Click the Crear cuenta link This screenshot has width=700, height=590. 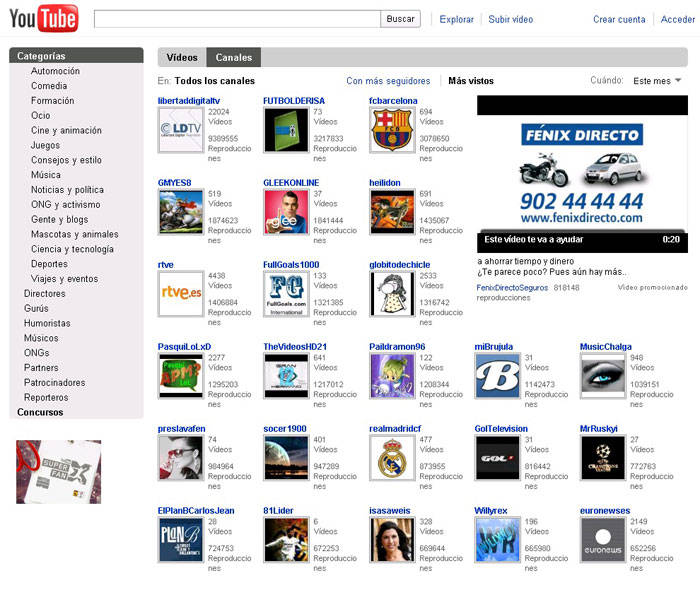pyautogui.click(x=619, y=19)
